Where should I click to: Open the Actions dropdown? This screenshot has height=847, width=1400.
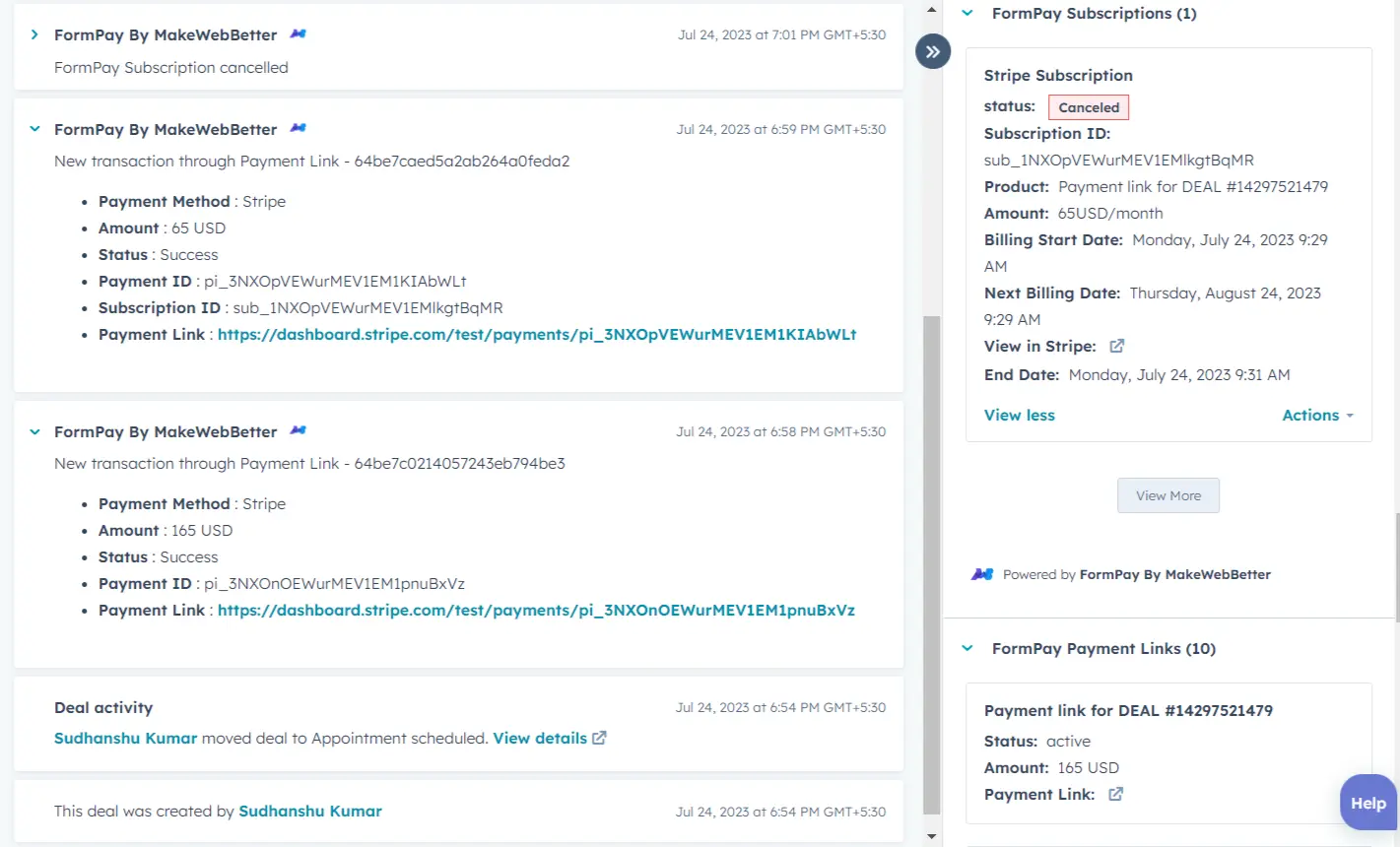[1317, 415]
